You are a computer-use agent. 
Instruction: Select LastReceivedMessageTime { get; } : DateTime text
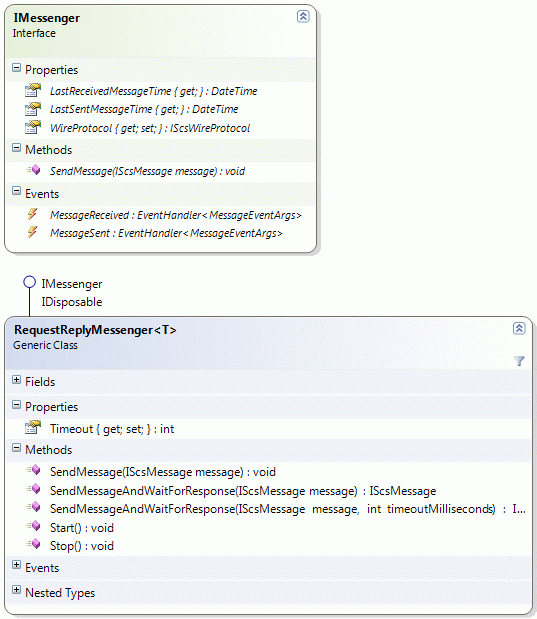coord(154,91)
